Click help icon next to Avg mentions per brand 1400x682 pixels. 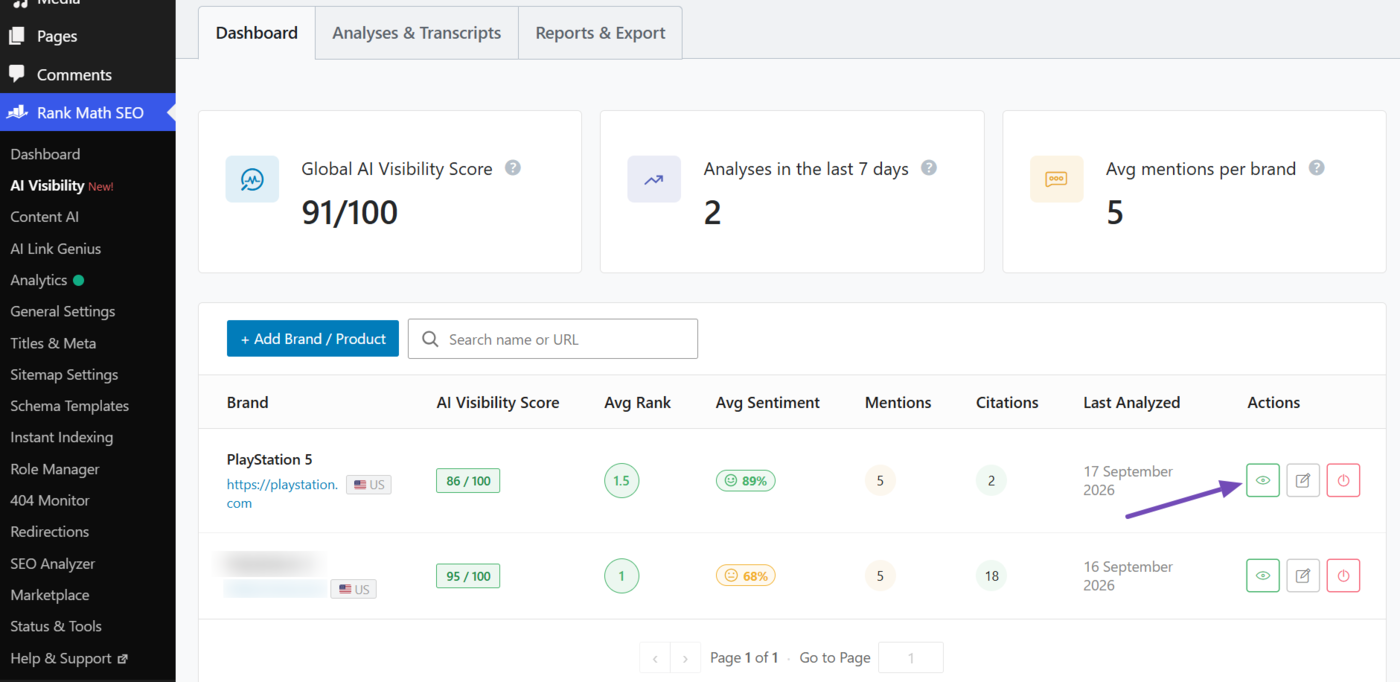(1317, 168)
